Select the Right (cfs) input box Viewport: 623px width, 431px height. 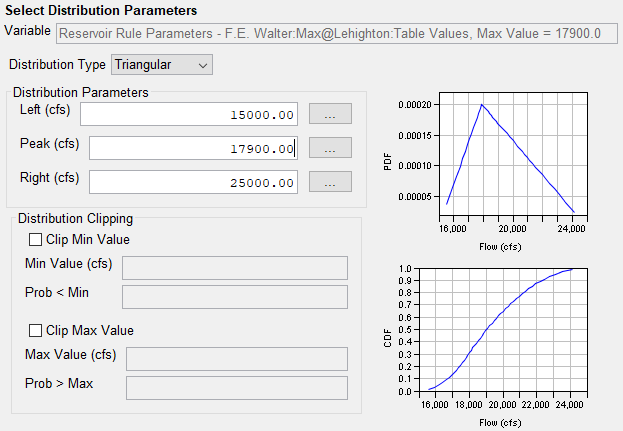[x=189, y=182]
